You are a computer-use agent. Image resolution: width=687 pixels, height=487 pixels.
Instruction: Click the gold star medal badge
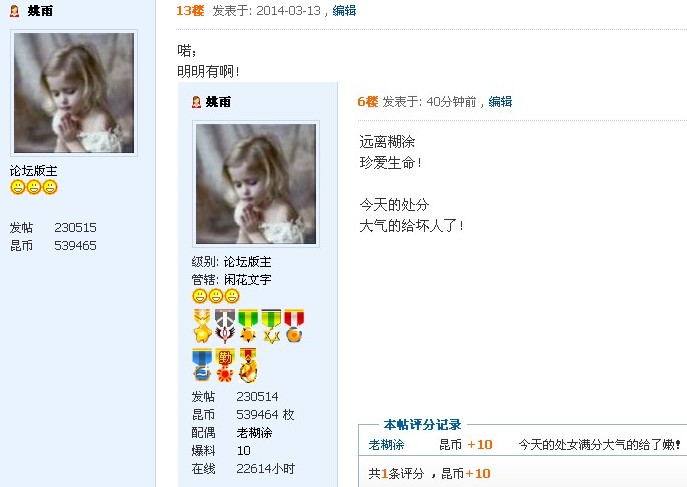click(x=202, y=326)
